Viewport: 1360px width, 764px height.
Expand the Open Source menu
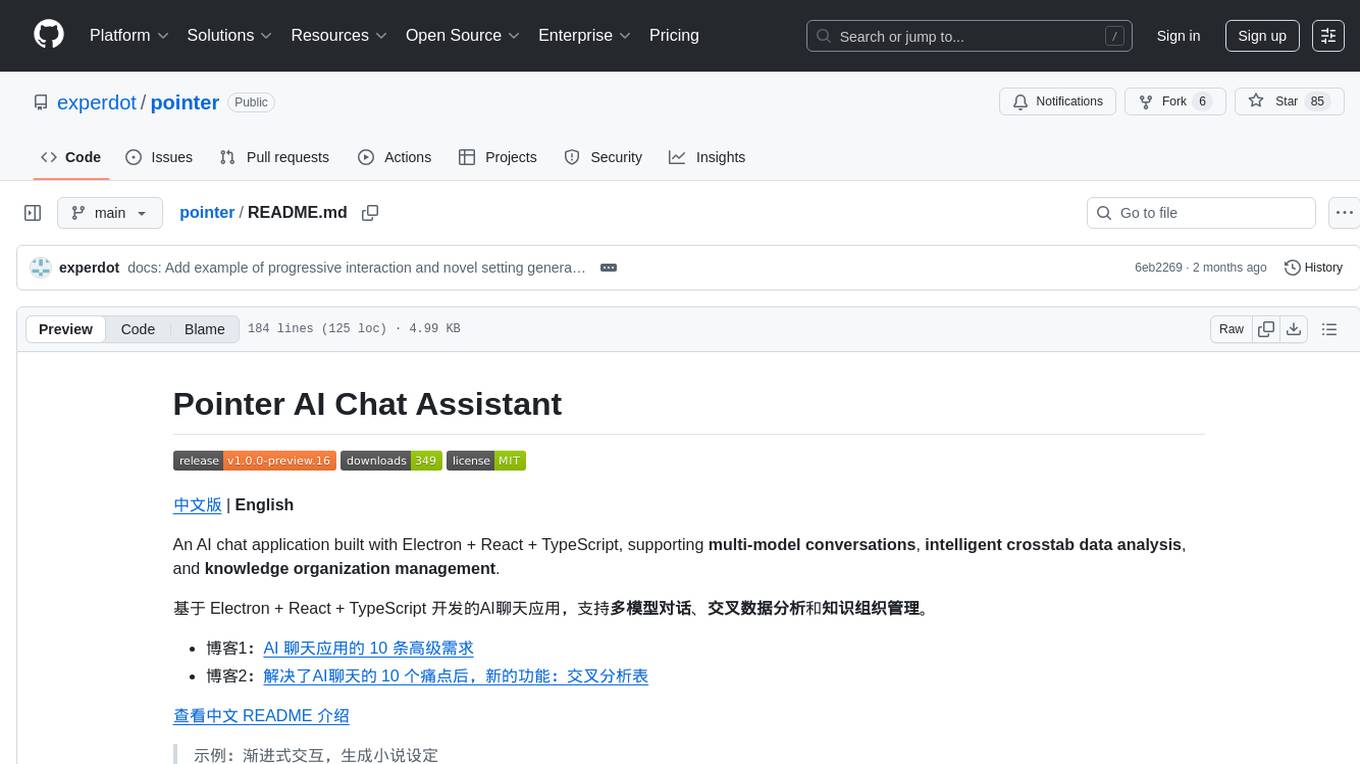462,35
